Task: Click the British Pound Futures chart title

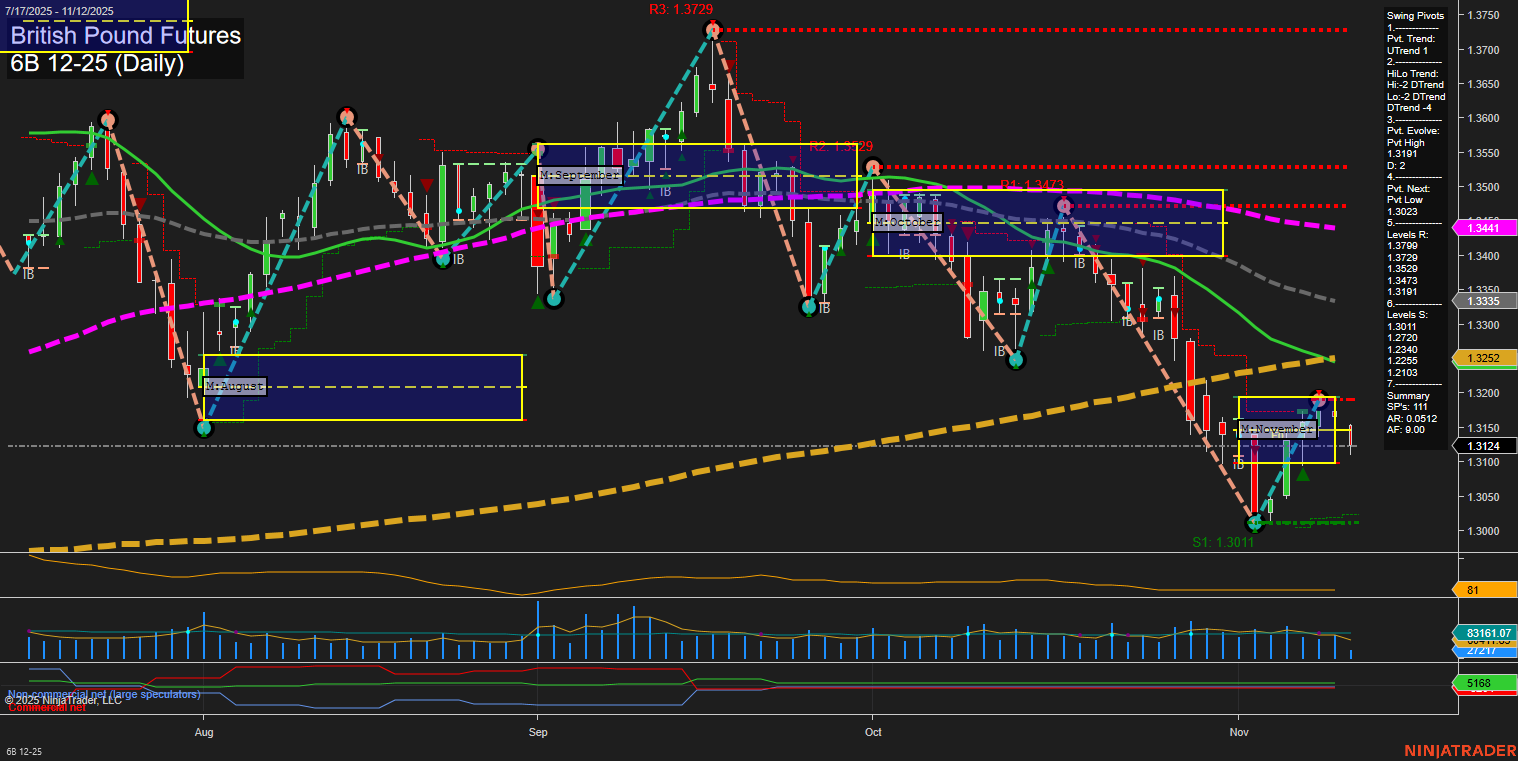Action: coord(126,36)
